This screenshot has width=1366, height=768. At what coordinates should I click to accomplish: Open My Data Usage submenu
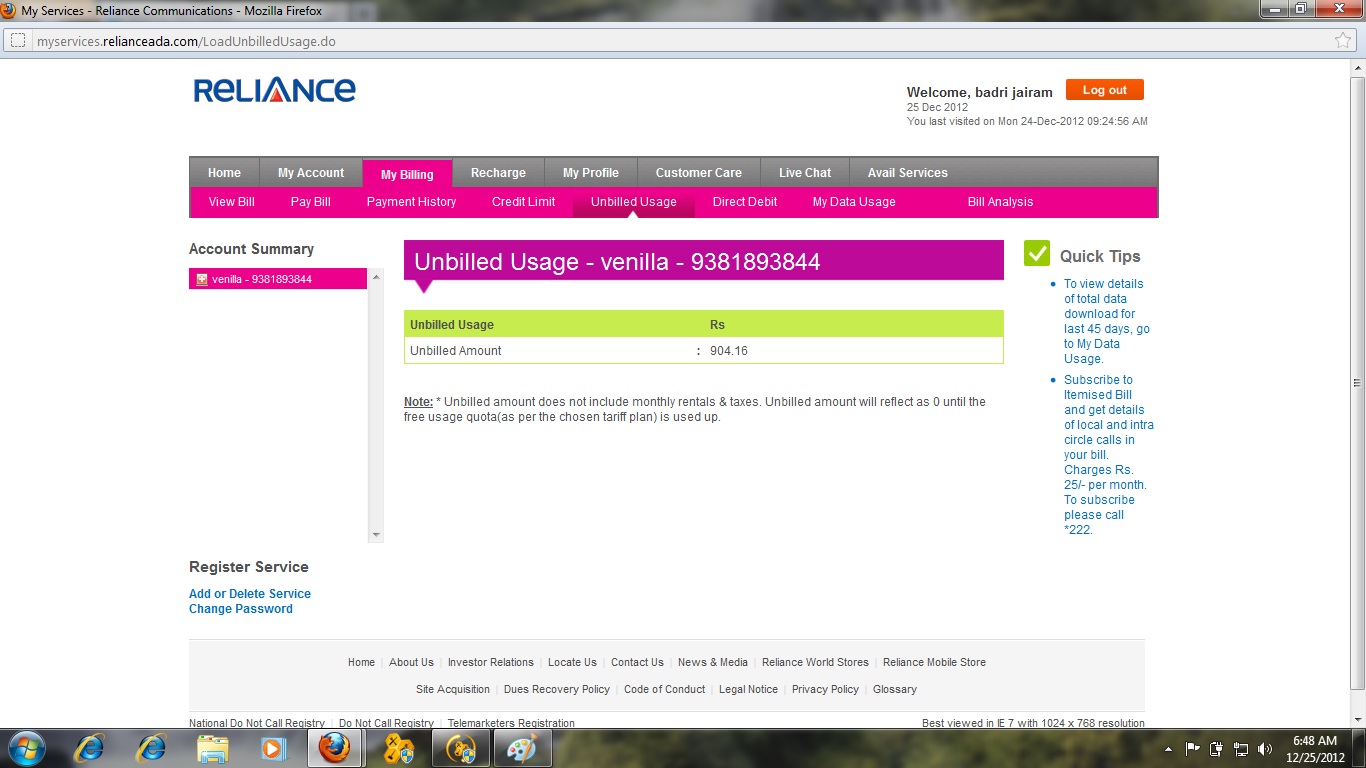[x=854, y=202]
